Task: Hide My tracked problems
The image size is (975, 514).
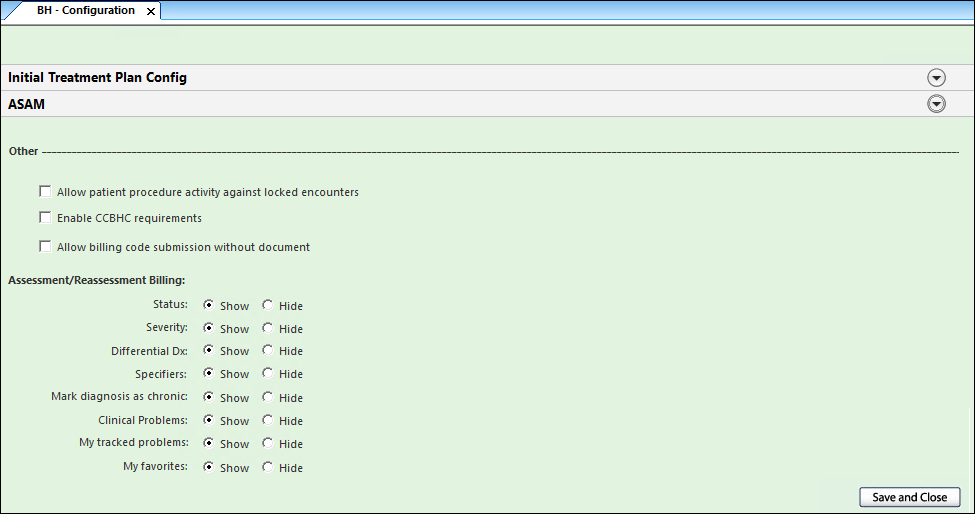Action: [268, 443]
